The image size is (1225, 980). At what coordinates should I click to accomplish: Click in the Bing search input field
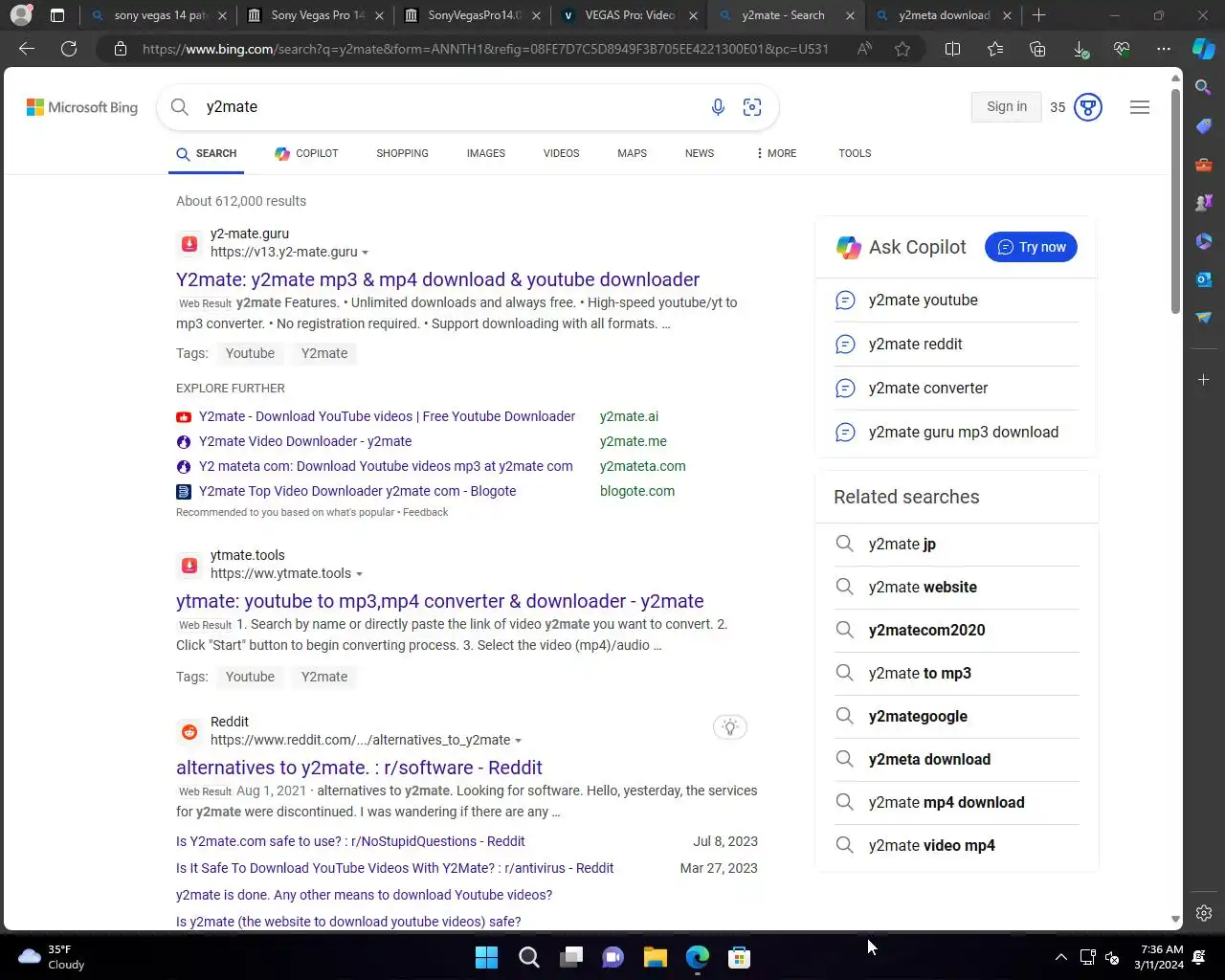[x=450, y=107]
